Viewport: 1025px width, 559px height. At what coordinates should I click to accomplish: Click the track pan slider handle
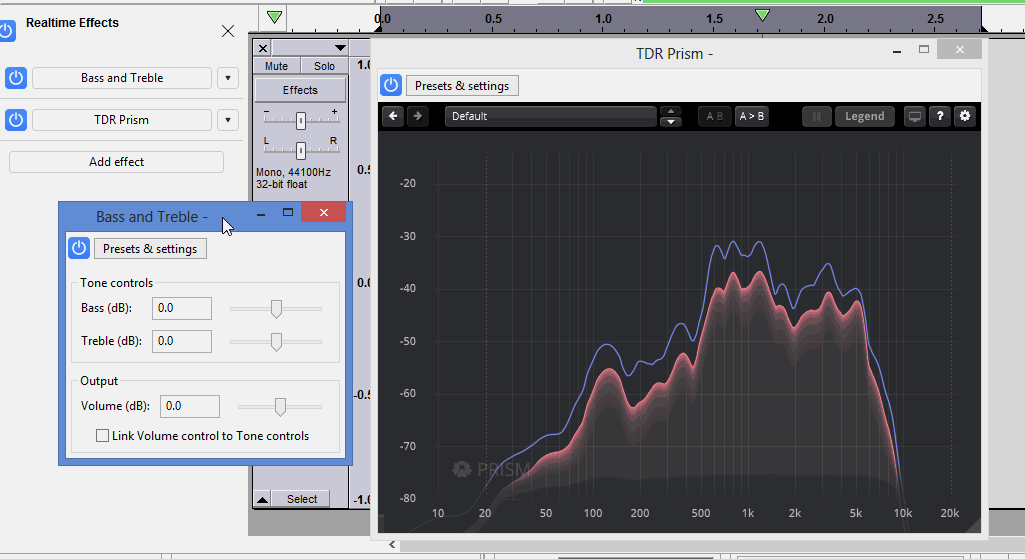pos(301,151)
